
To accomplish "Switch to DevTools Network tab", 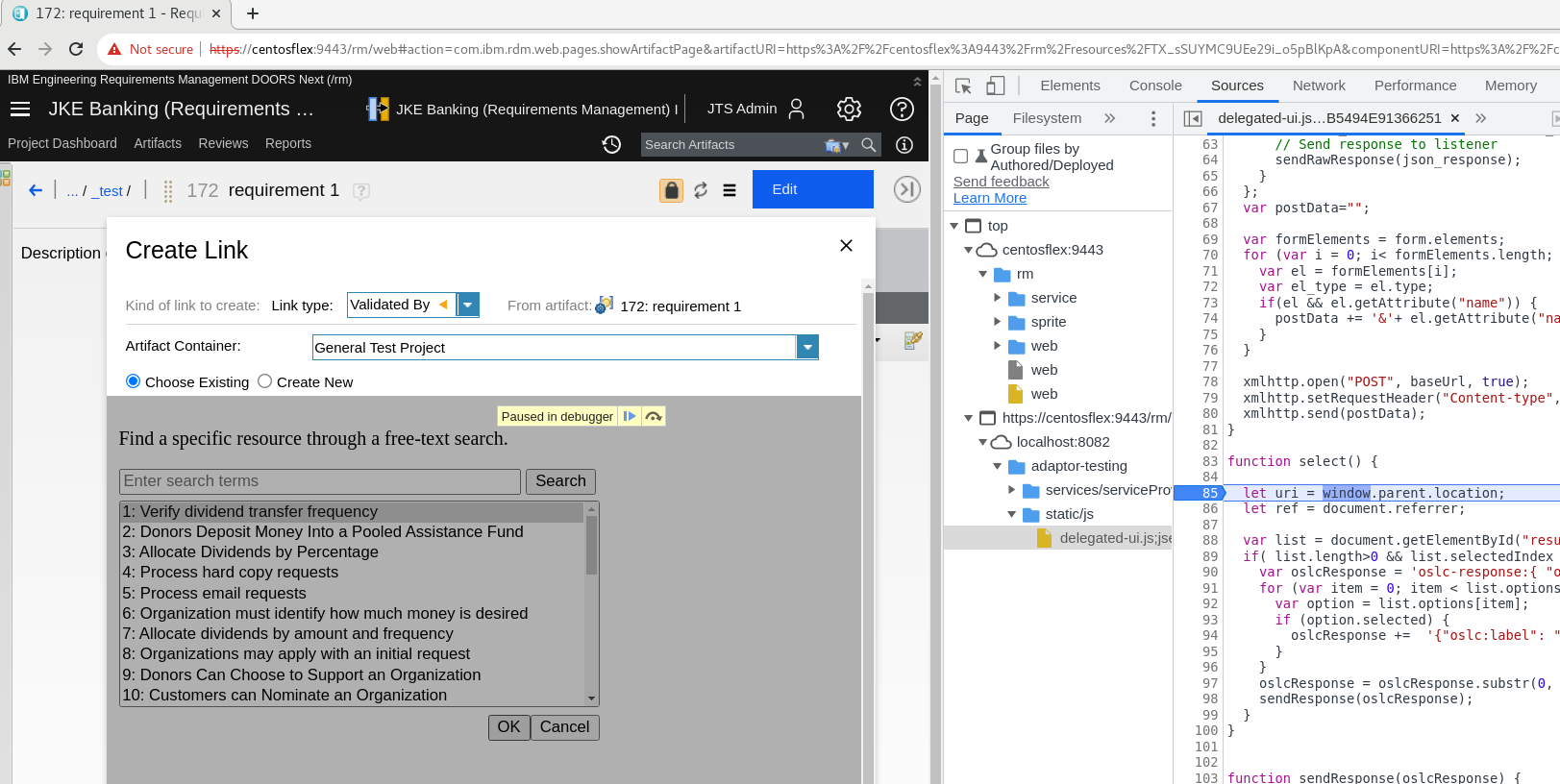I will point(1319,86).
